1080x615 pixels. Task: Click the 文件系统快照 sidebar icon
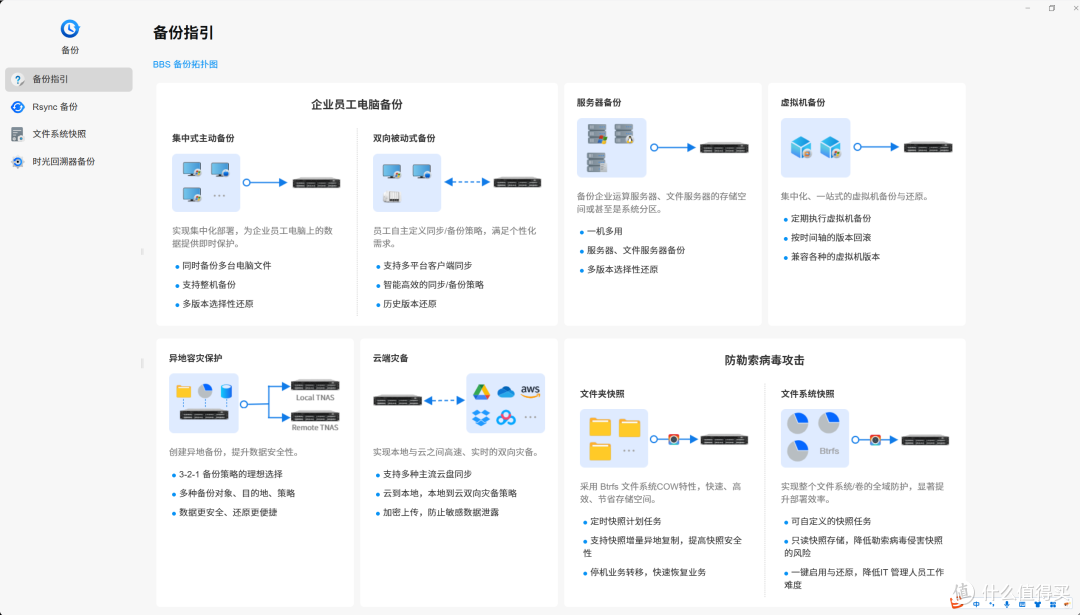[18, 134]
